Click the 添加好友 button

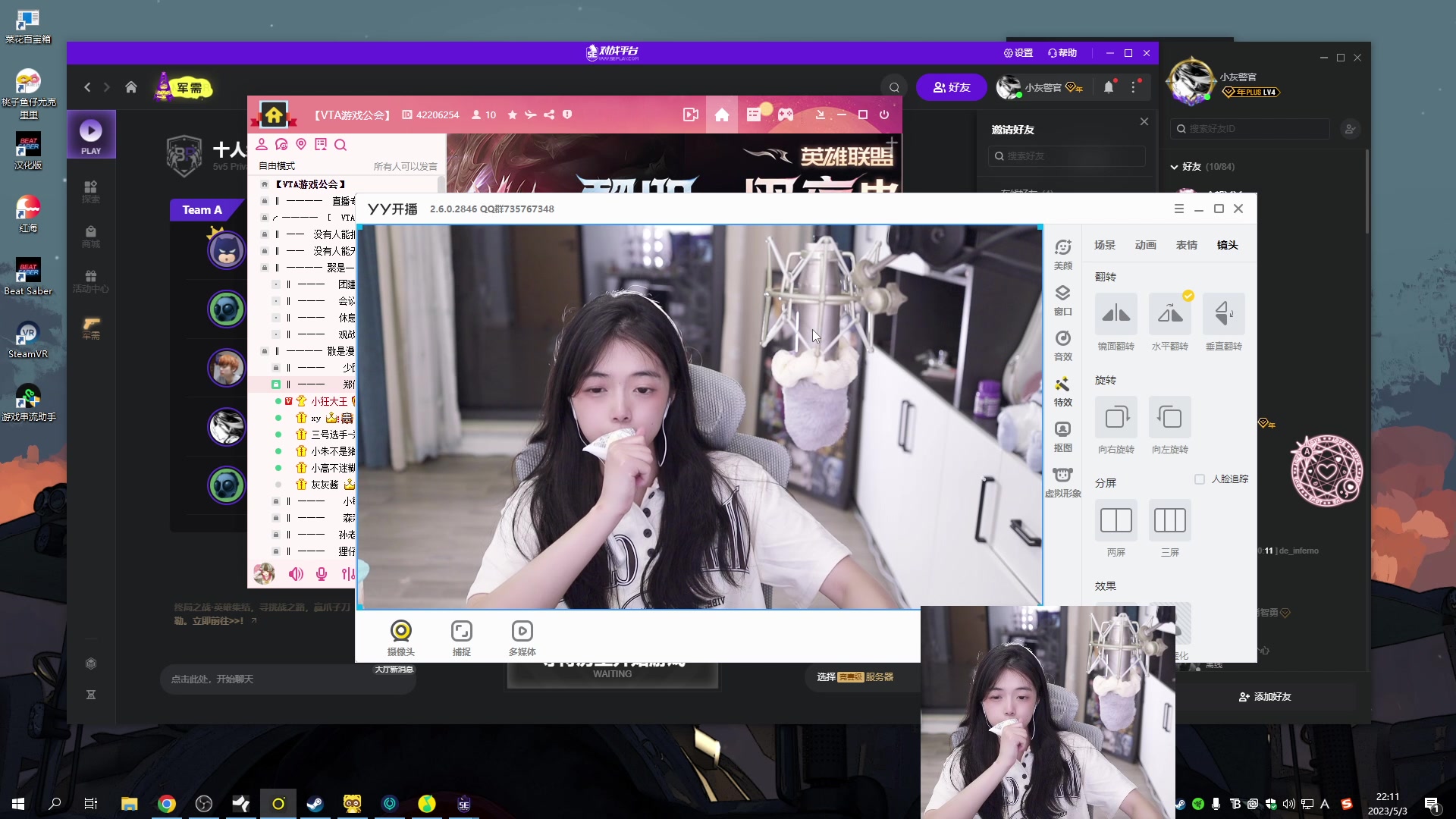1264,697
